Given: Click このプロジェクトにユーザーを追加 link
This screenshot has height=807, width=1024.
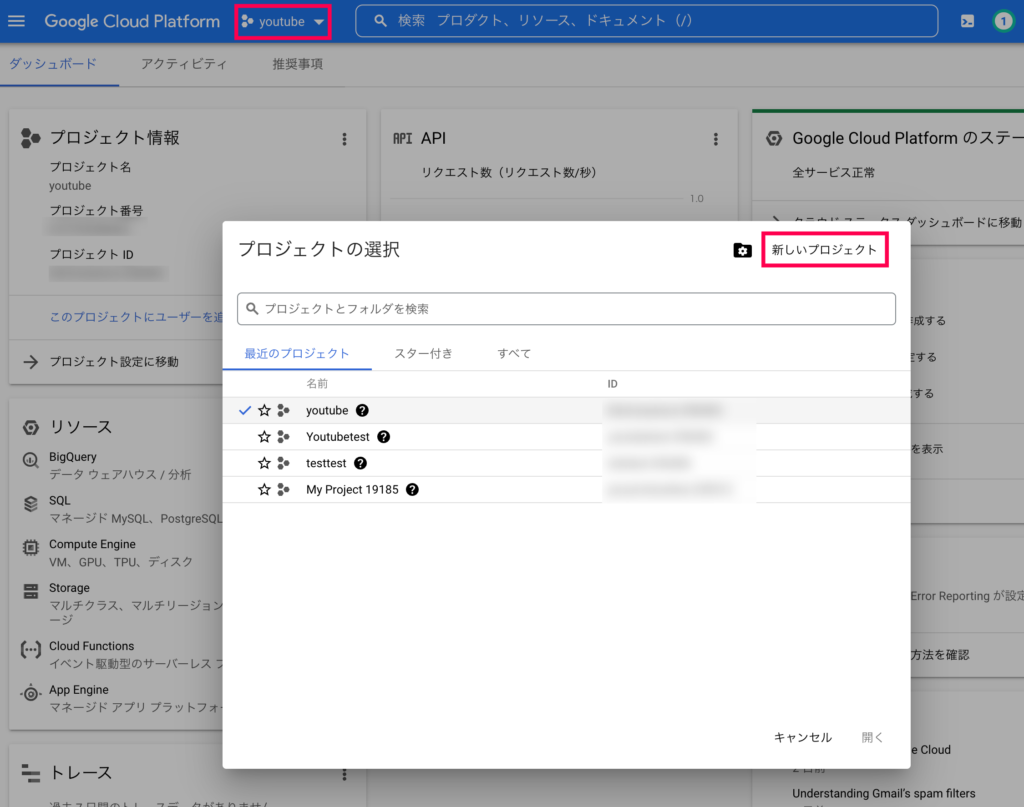Looking at the screenshot, I should click(x=136, y=317).
